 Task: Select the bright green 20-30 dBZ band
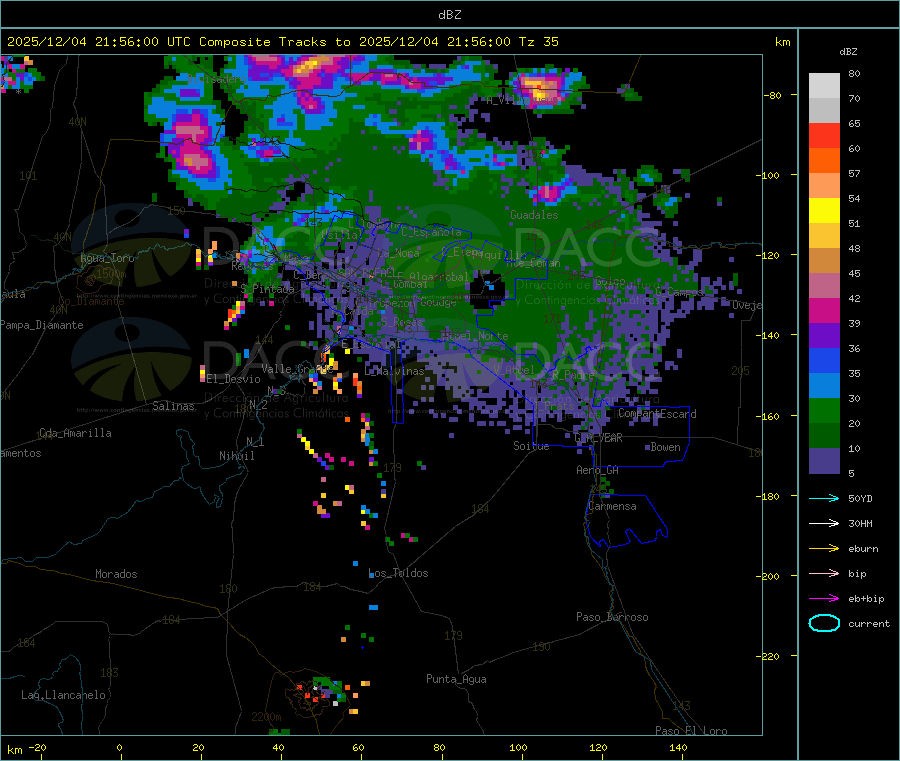pyautogui.click(x=824, y=411)
